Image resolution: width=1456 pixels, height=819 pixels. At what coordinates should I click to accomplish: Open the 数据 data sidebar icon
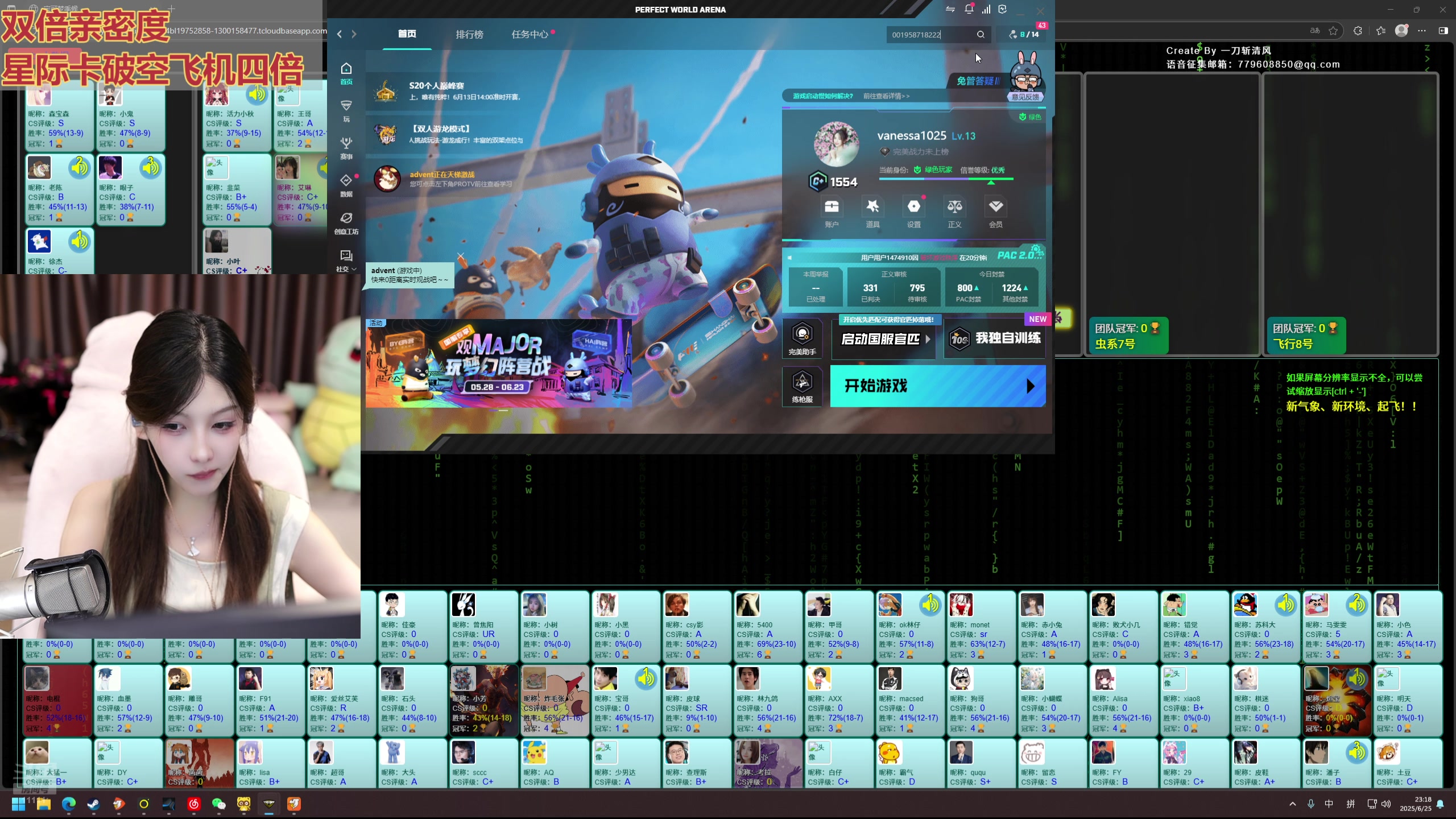click(346, 185)
